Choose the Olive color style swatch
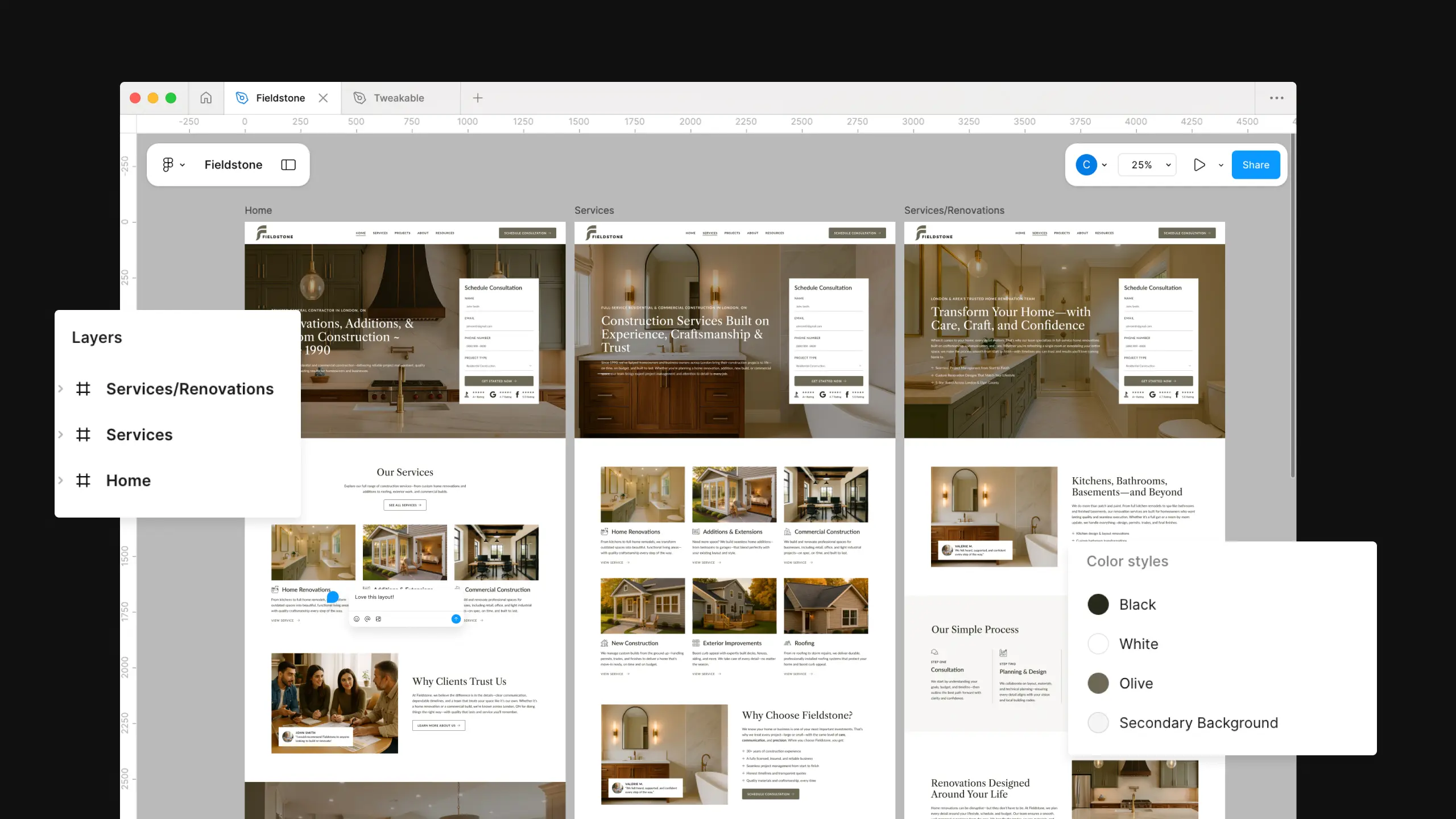The height and width of the screenshot is (819, 1456). pos(1098,683)
